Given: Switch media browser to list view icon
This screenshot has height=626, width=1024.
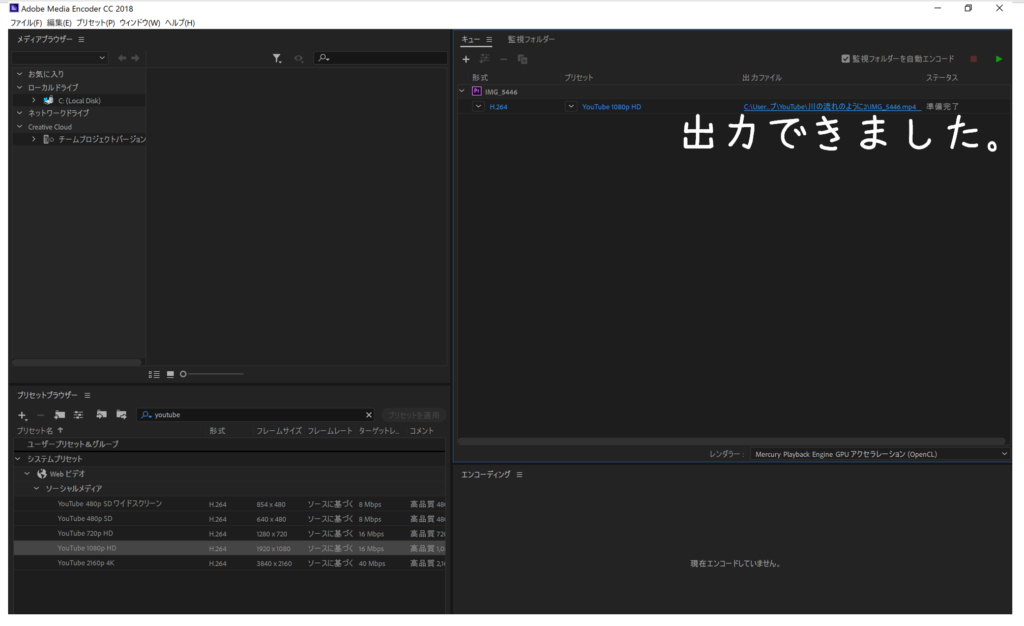Looking at the screenshot, I should coord(154,374).
